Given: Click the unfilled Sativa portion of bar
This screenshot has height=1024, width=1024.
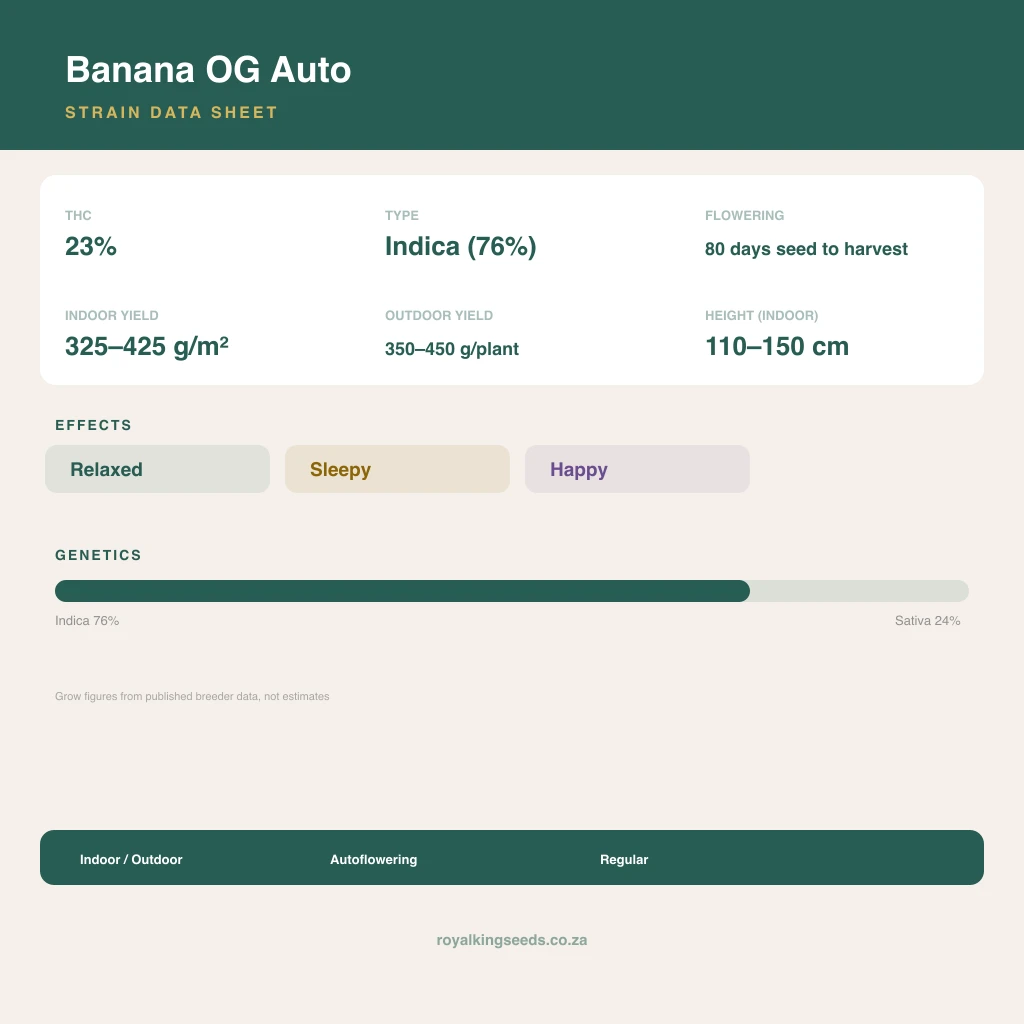Looking at the screenshot, I should 859,591.
